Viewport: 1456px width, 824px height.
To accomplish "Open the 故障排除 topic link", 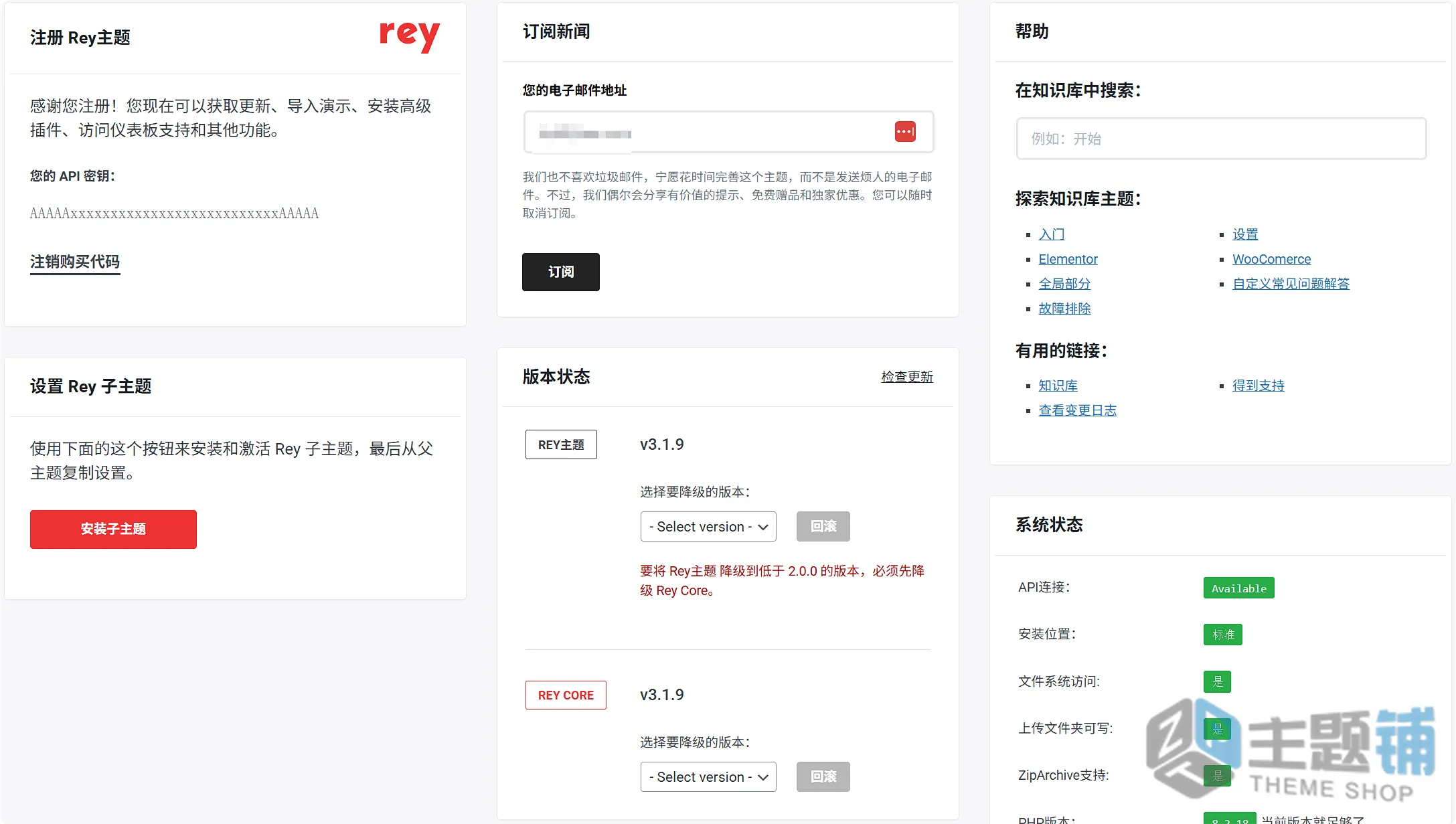I will pyautogui.click(x=1064, y=309).
